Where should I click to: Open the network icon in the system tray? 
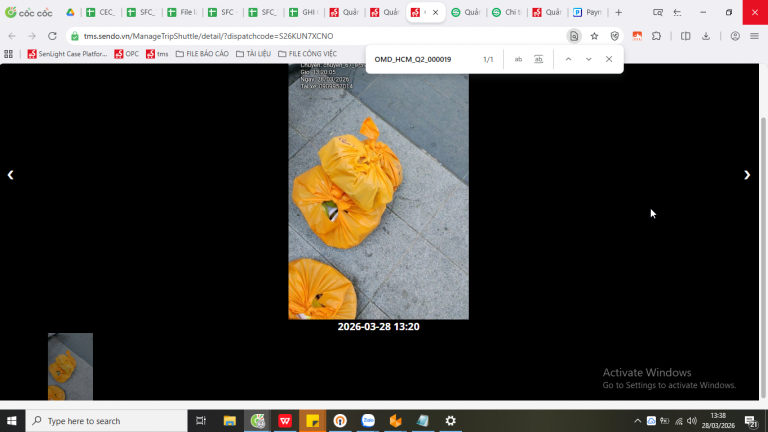tap(678, 421)
